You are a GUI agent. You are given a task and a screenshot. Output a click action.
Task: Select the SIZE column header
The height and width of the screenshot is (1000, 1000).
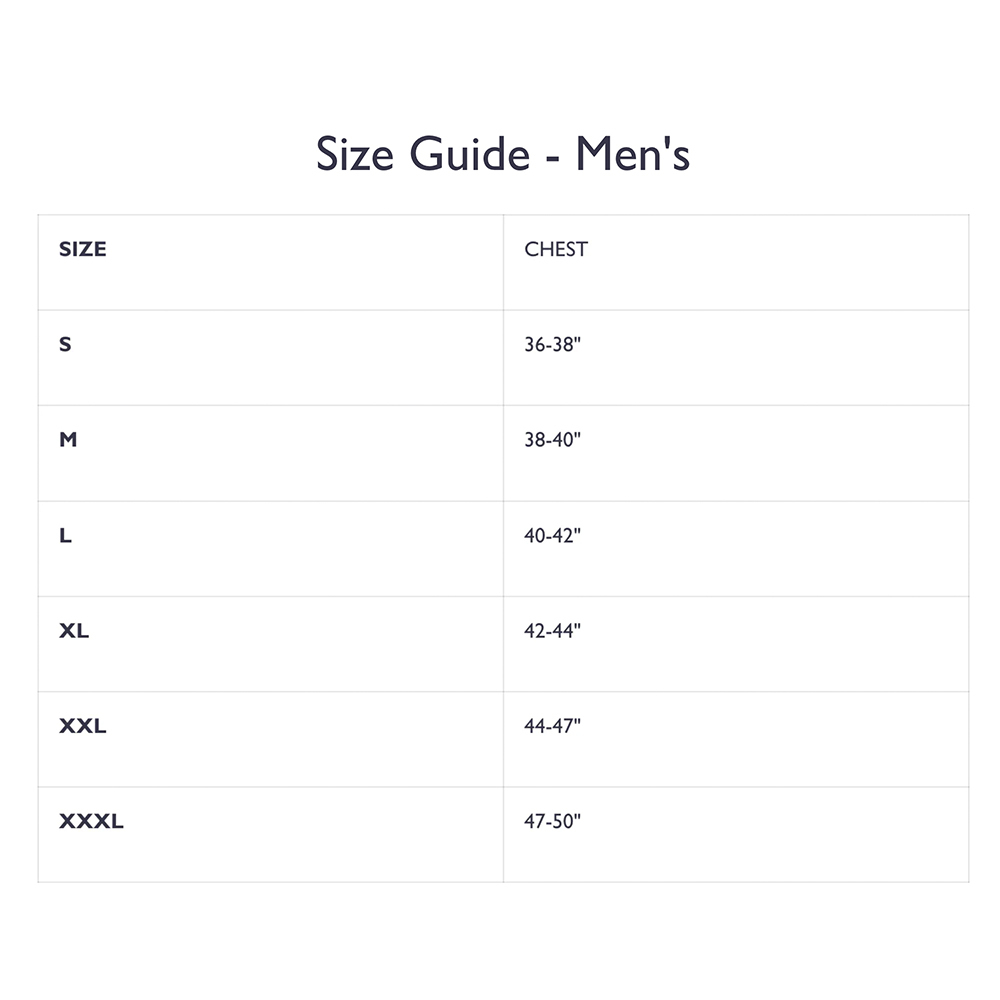pyautogui.click(x=82, y=249)
